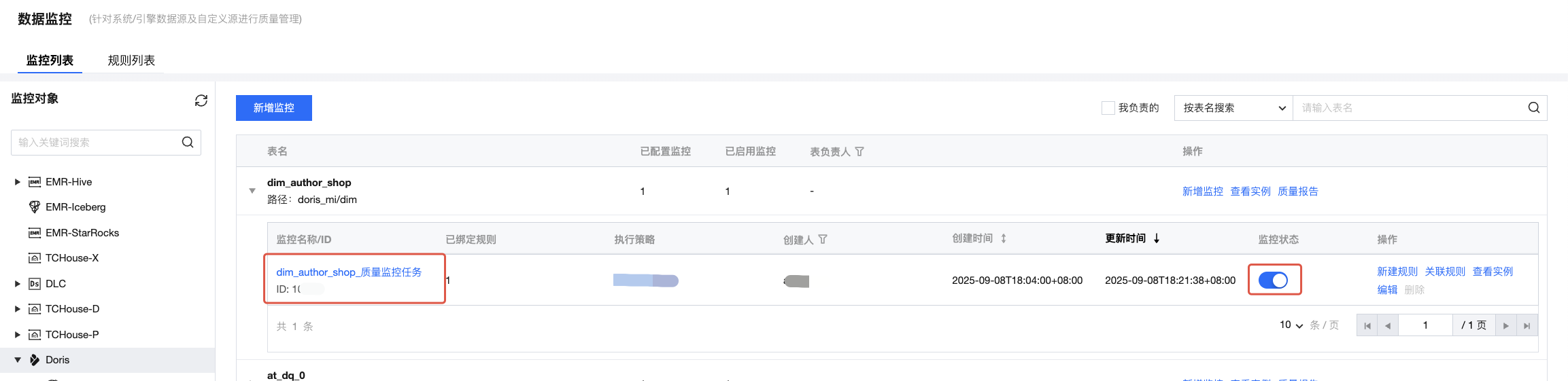Switch to the 规则列表 tab

[131, 60]
